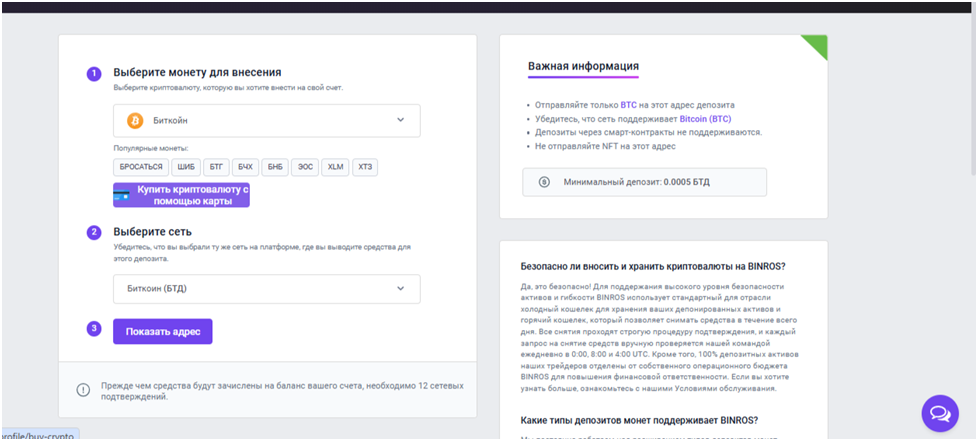
Task: Select popular coin БНБ
Action: pyautogui.click(x=274, y=167)
